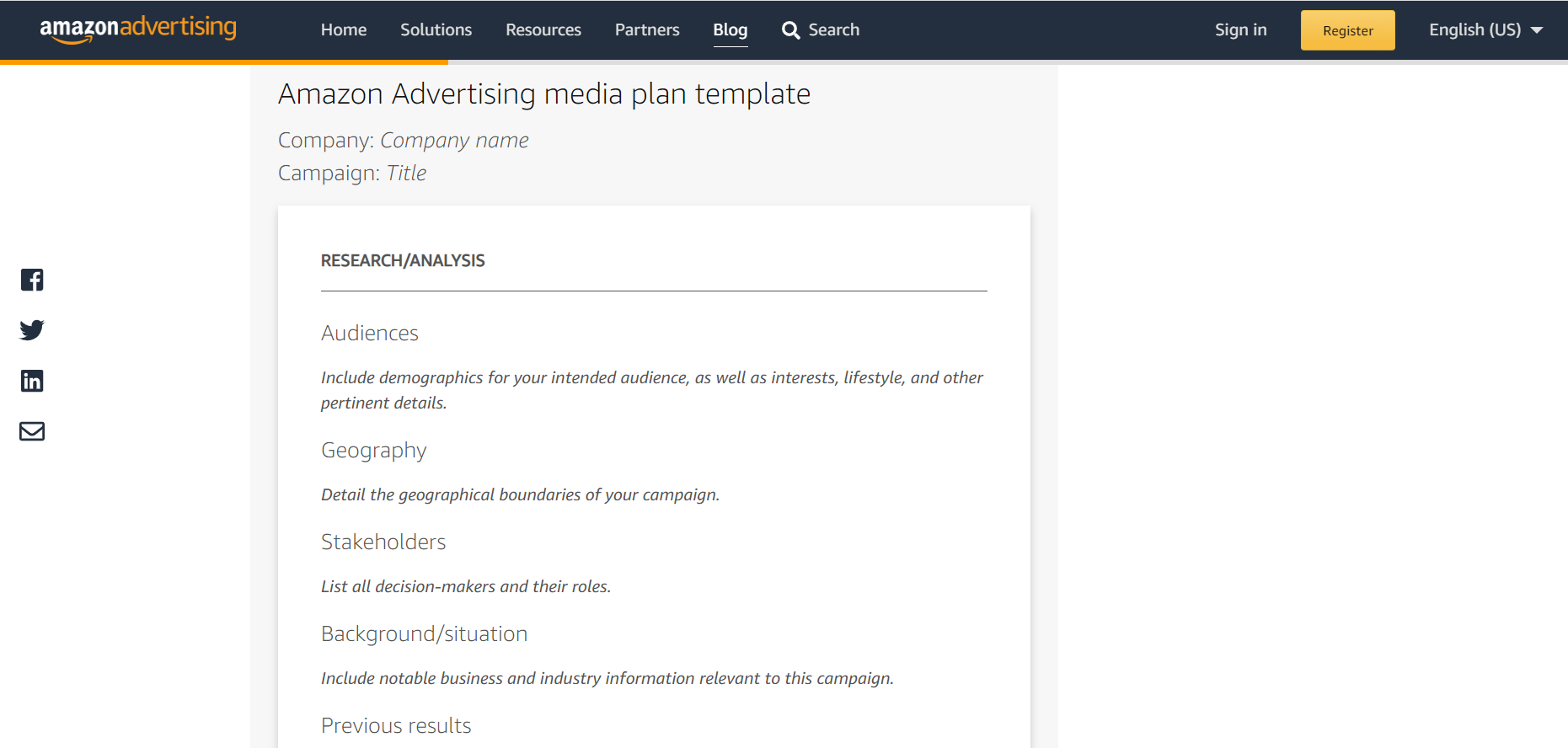Click the Register button

(x=1348, y=30)
